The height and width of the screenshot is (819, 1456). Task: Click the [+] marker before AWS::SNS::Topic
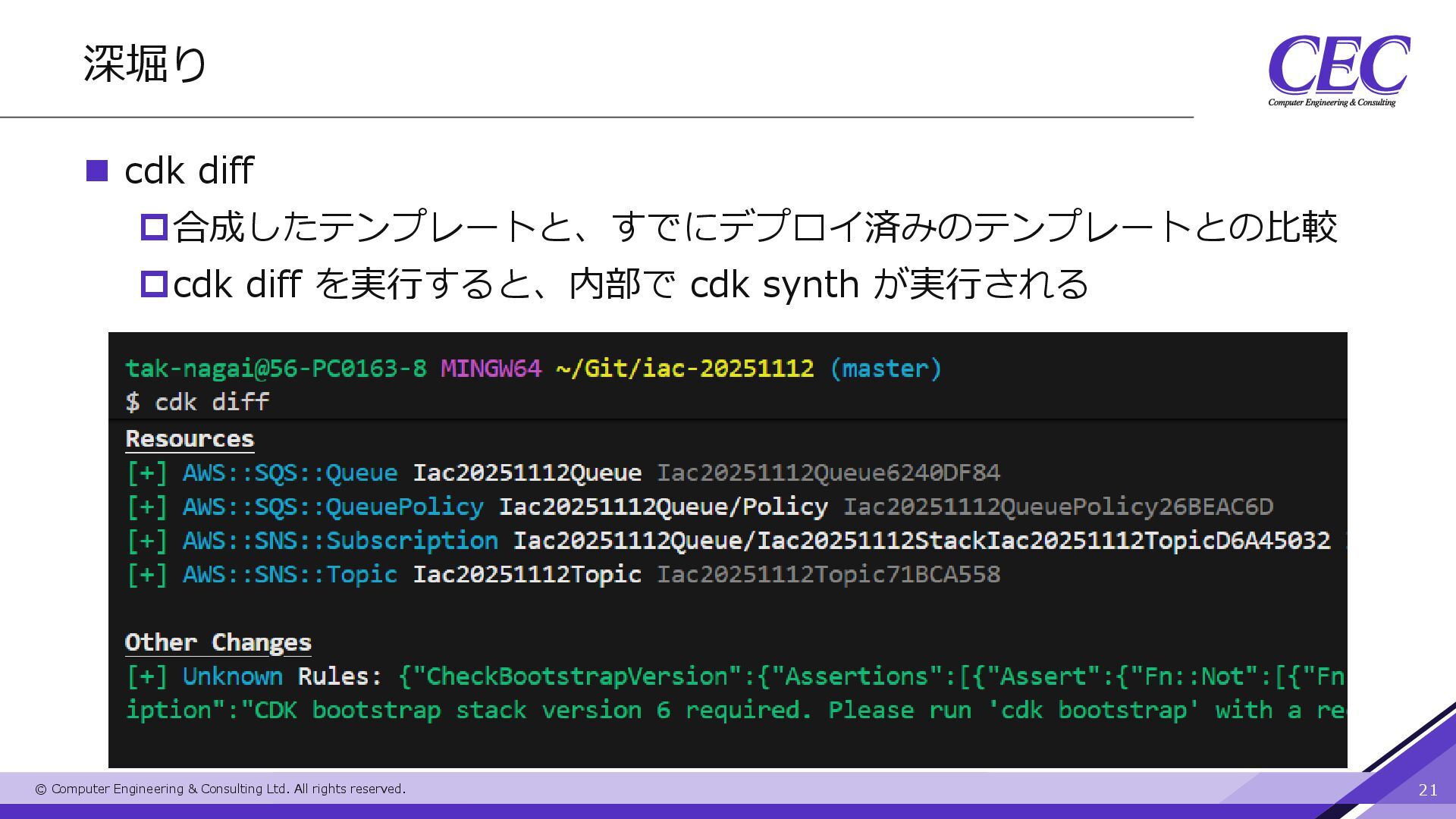[146, 575]
